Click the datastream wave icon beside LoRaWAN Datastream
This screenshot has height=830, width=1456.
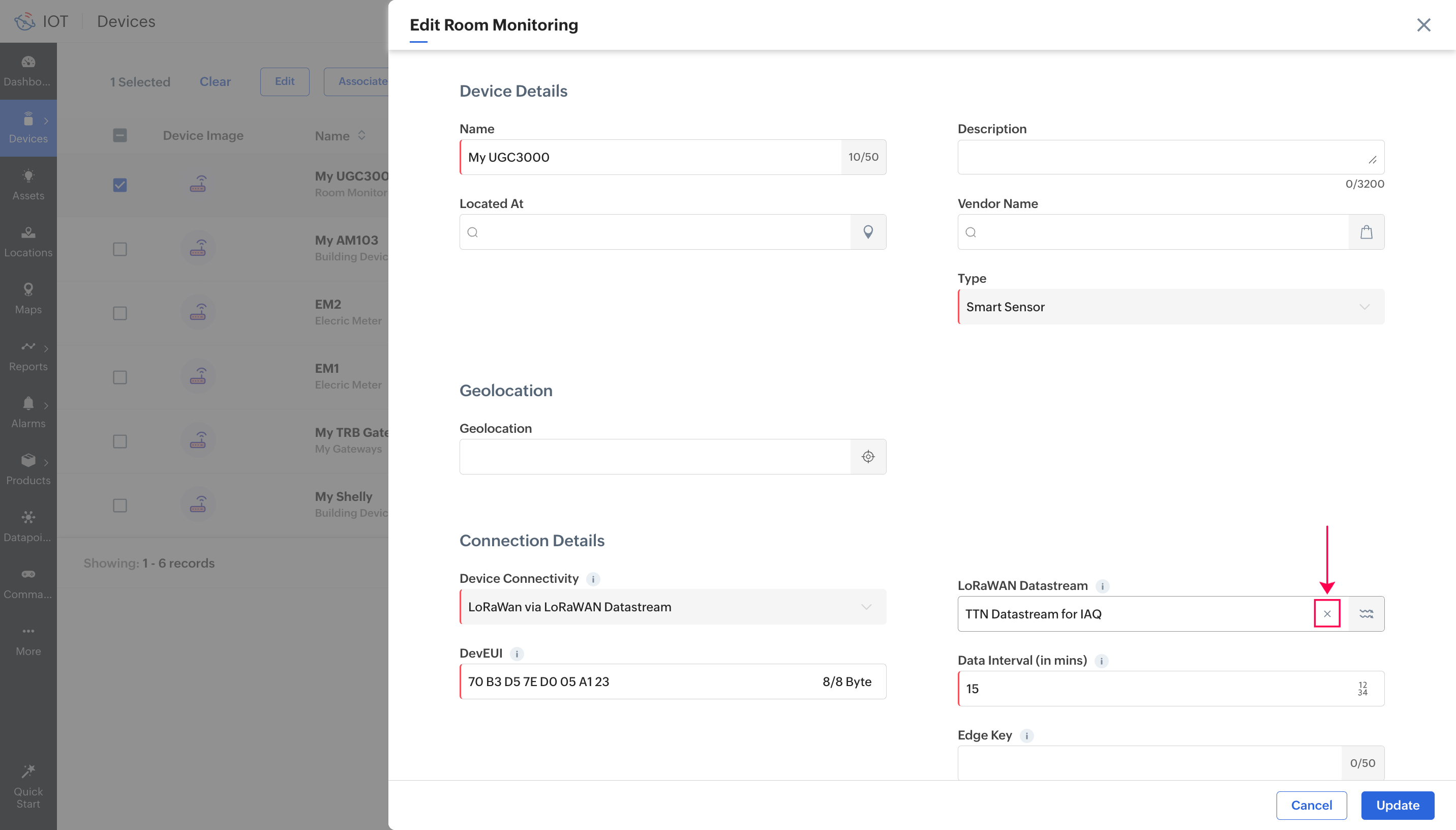click(x=1366, y=614)
